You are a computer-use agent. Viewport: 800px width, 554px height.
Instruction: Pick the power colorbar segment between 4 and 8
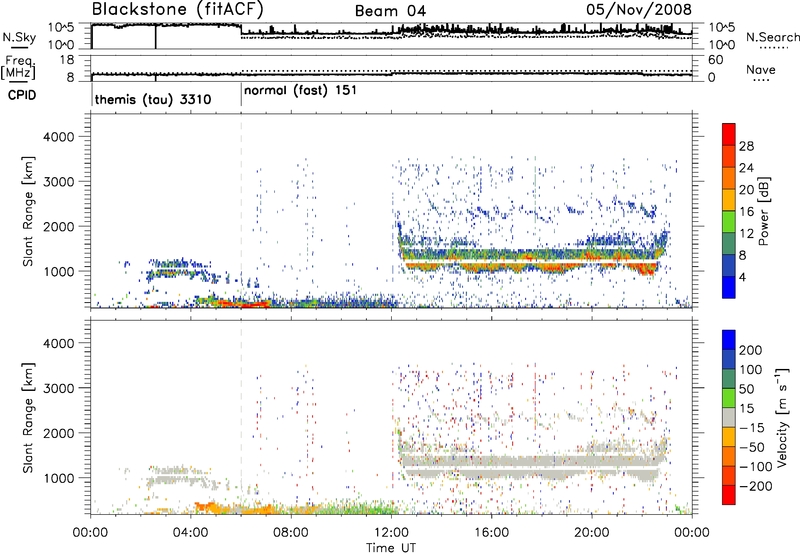[x=729, y=265]
